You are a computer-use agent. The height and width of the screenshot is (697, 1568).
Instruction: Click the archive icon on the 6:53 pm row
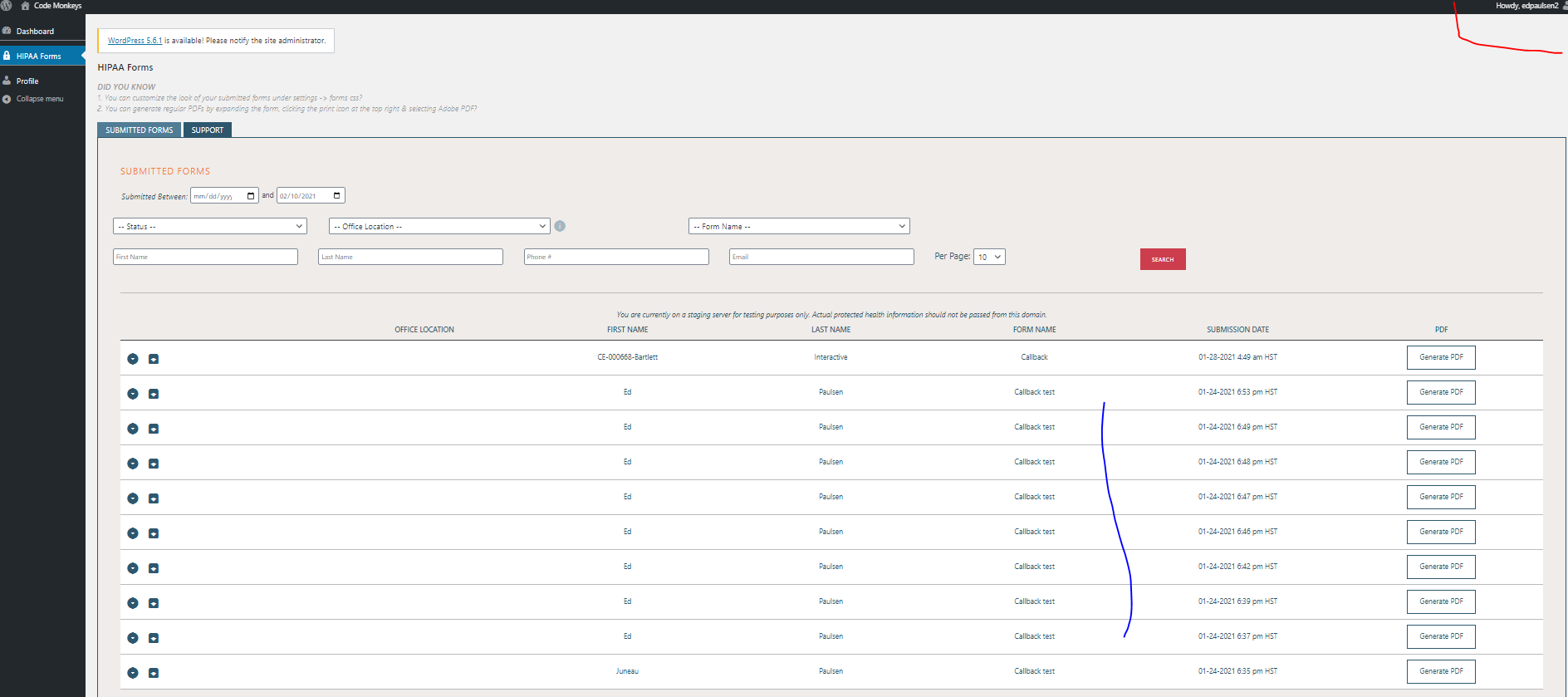[x=154, y=394]
